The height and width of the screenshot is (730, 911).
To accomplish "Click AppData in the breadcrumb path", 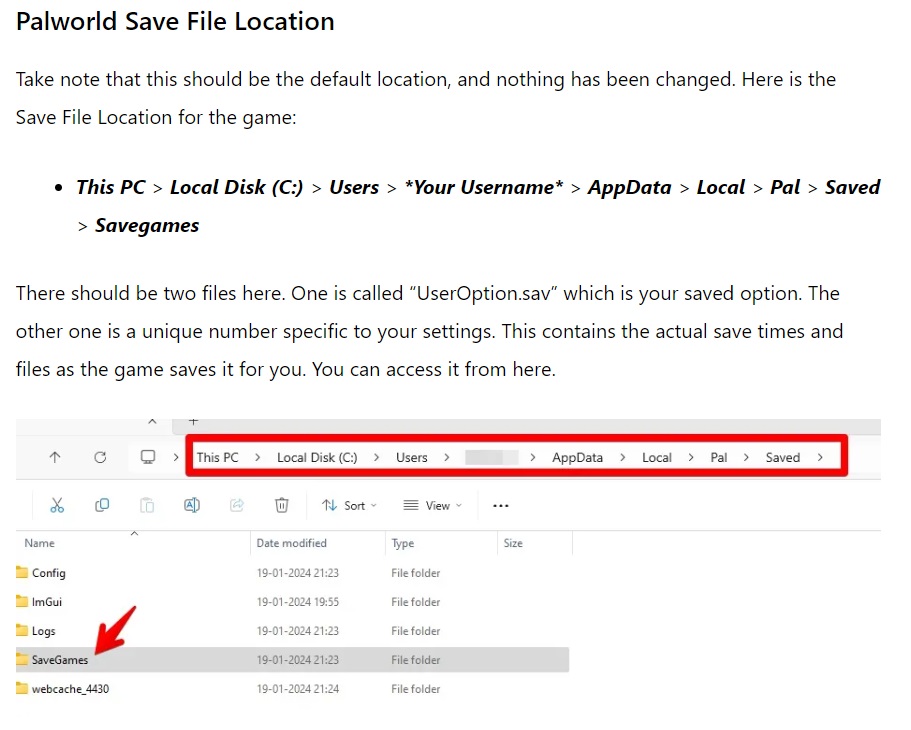I will tap(577, 458).
